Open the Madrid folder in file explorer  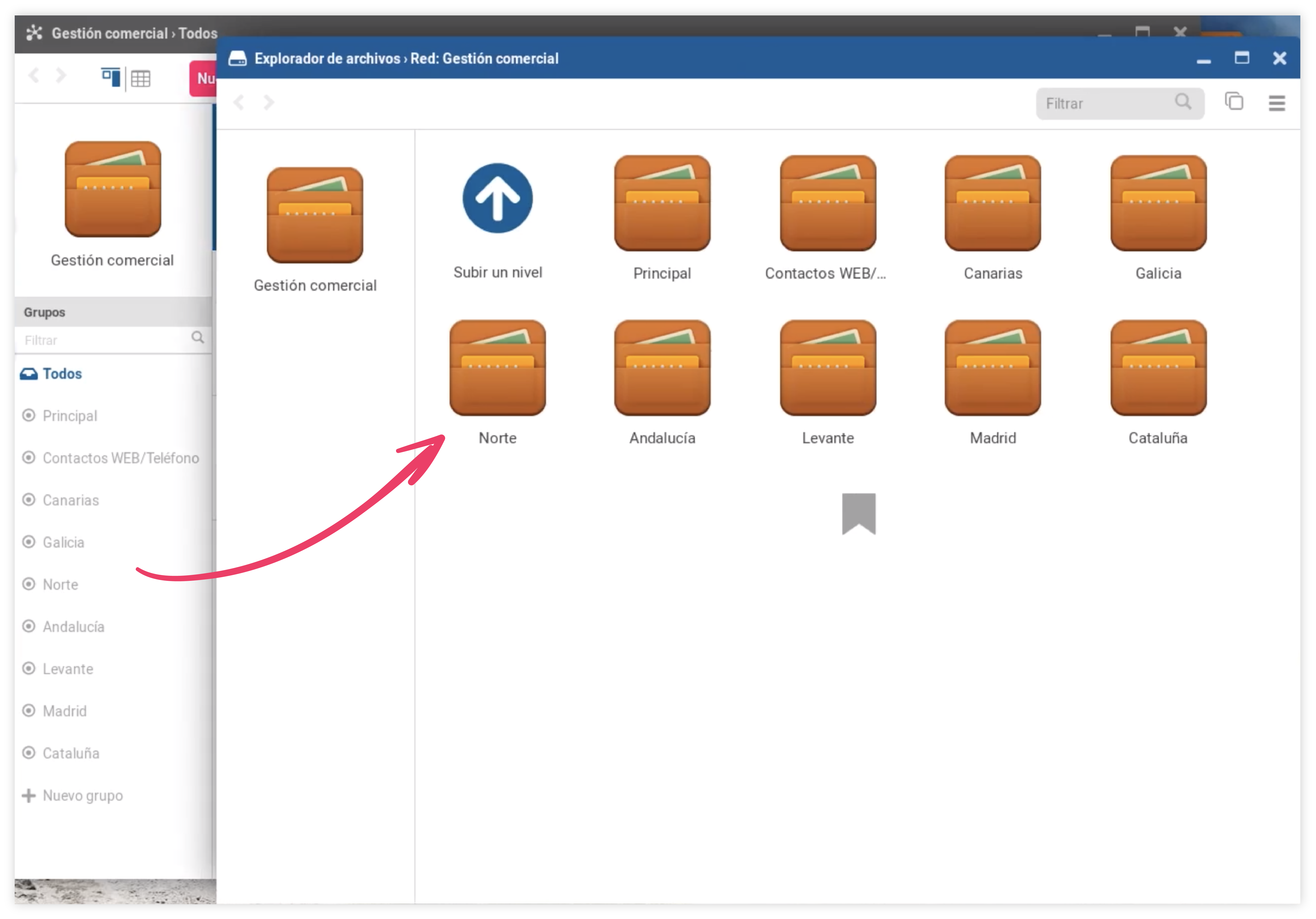pos(993,368)
